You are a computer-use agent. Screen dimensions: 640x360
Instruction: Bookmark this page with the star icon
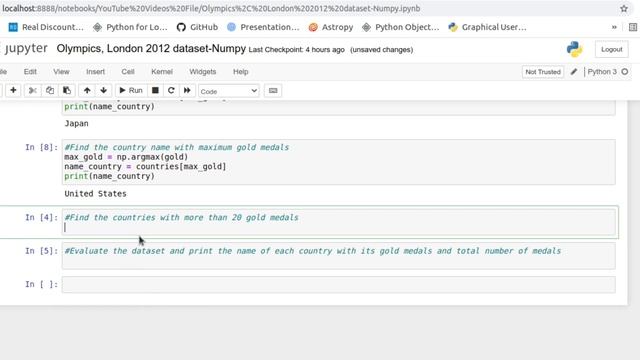pyautogui.click(x=624, y=9)
